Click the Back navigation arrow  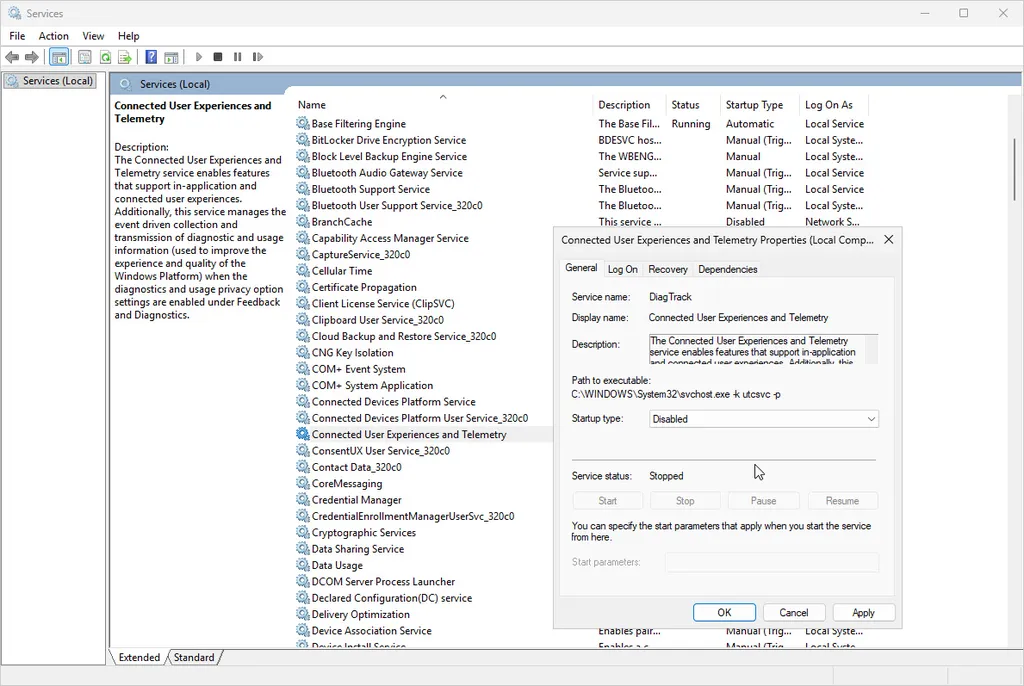click(12, 57)
